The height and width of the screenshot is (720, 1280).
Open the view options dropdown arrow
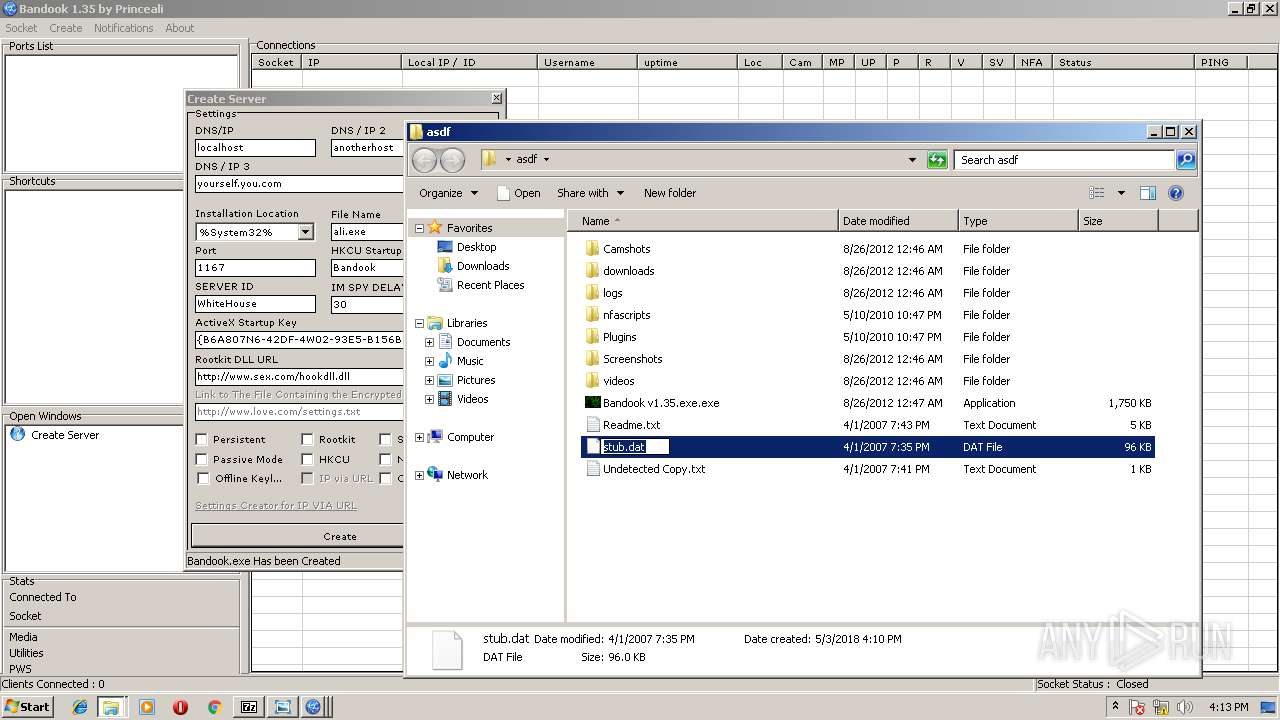[x=1121, y=193]
